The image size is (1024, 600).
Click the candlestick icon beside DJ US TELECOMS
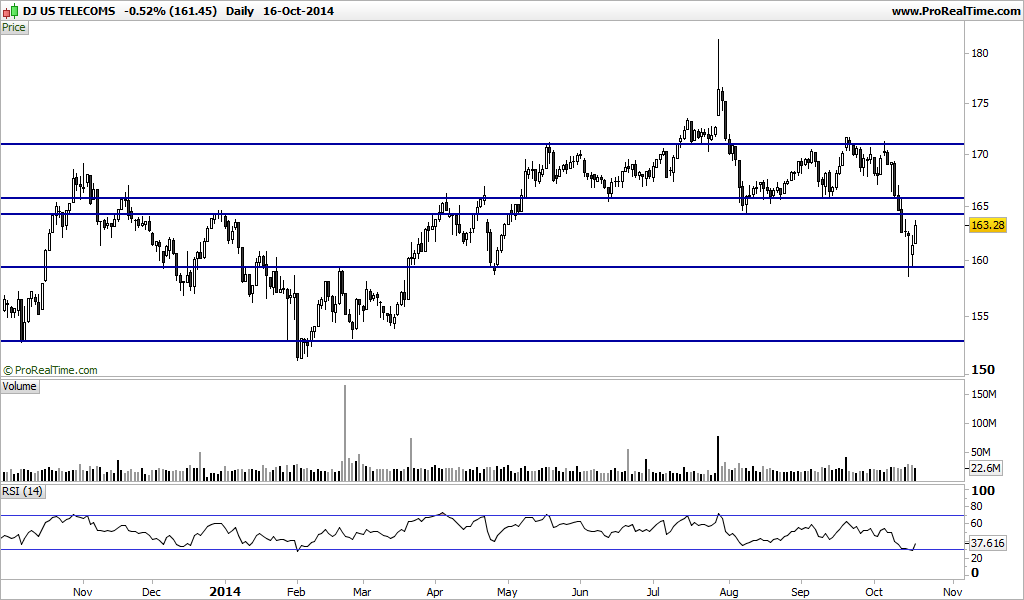point(10,10)
